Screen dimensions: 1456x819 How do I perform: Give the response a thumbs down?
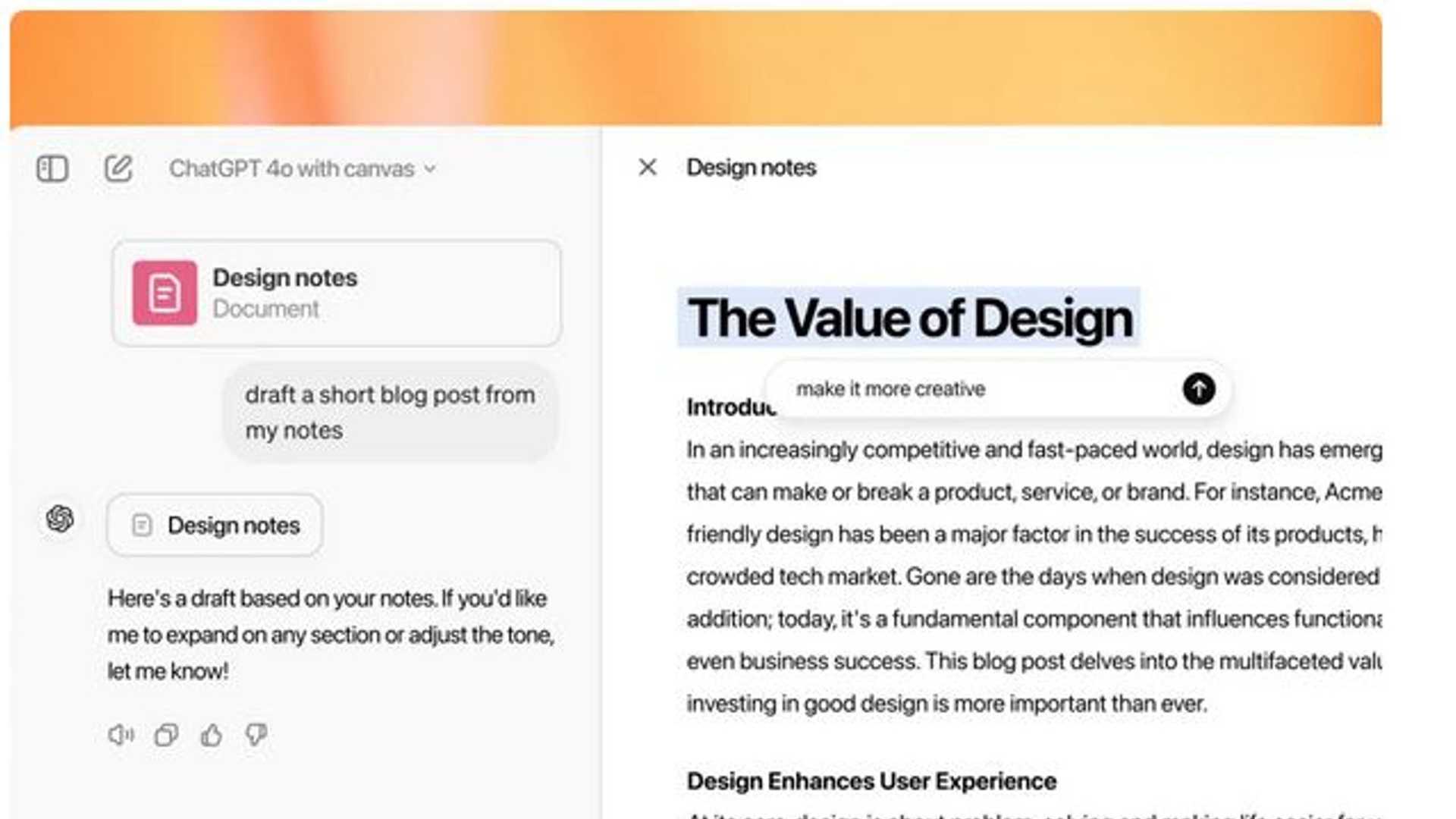(256, 734)
